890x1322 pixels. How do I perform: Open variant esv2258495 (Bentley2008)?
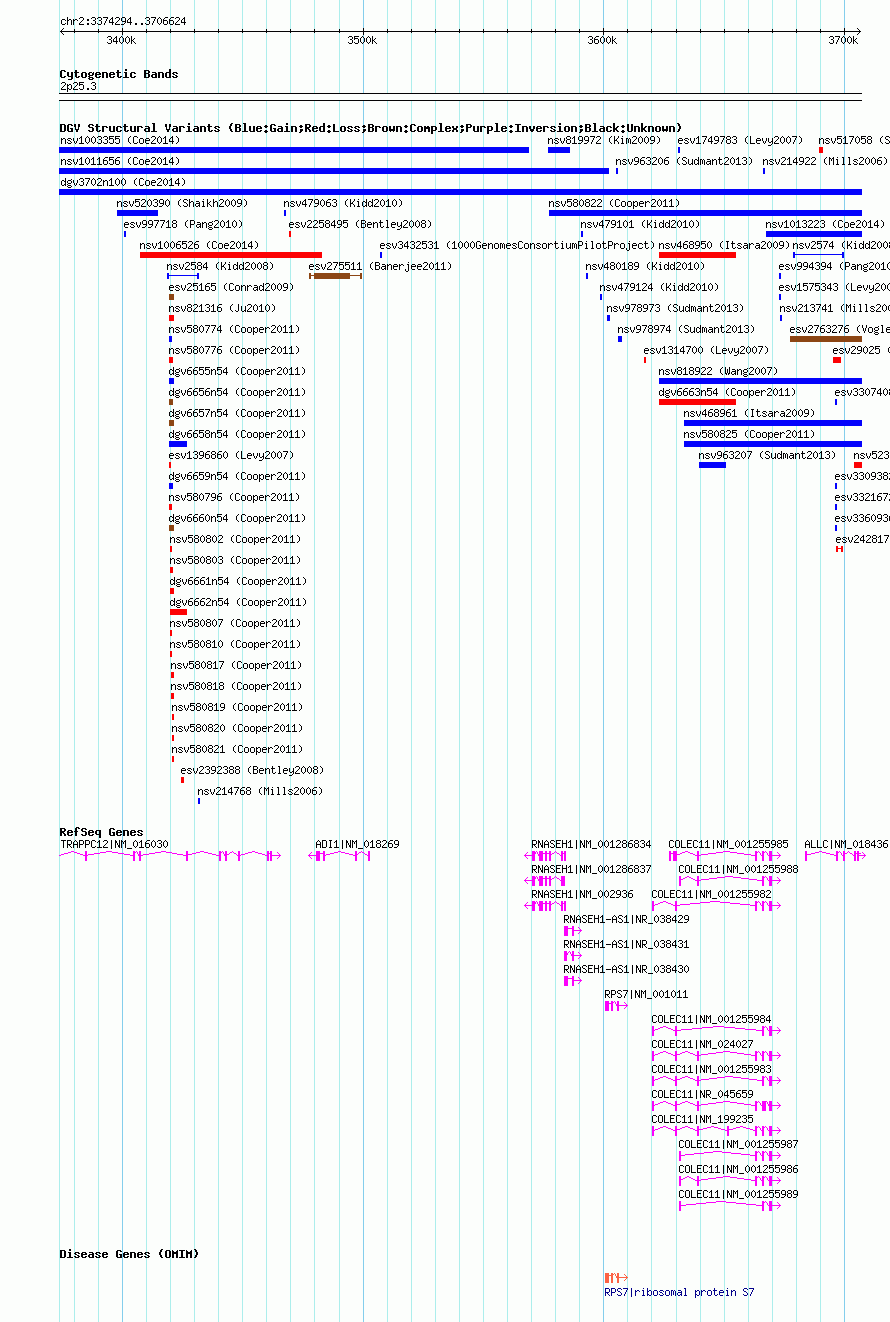tap(361, 225)
